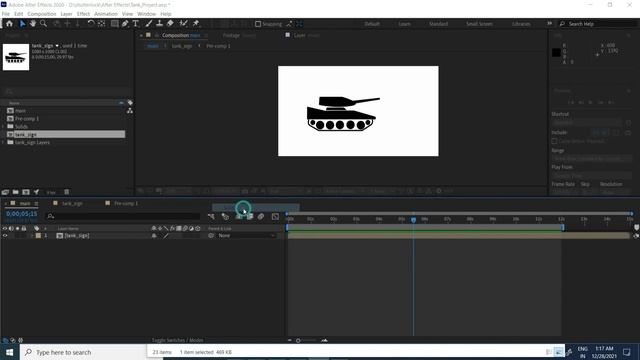The image size is (640, 360).
Task: Select the Pan Behind anchor point tool
Action: pos(101,24)
